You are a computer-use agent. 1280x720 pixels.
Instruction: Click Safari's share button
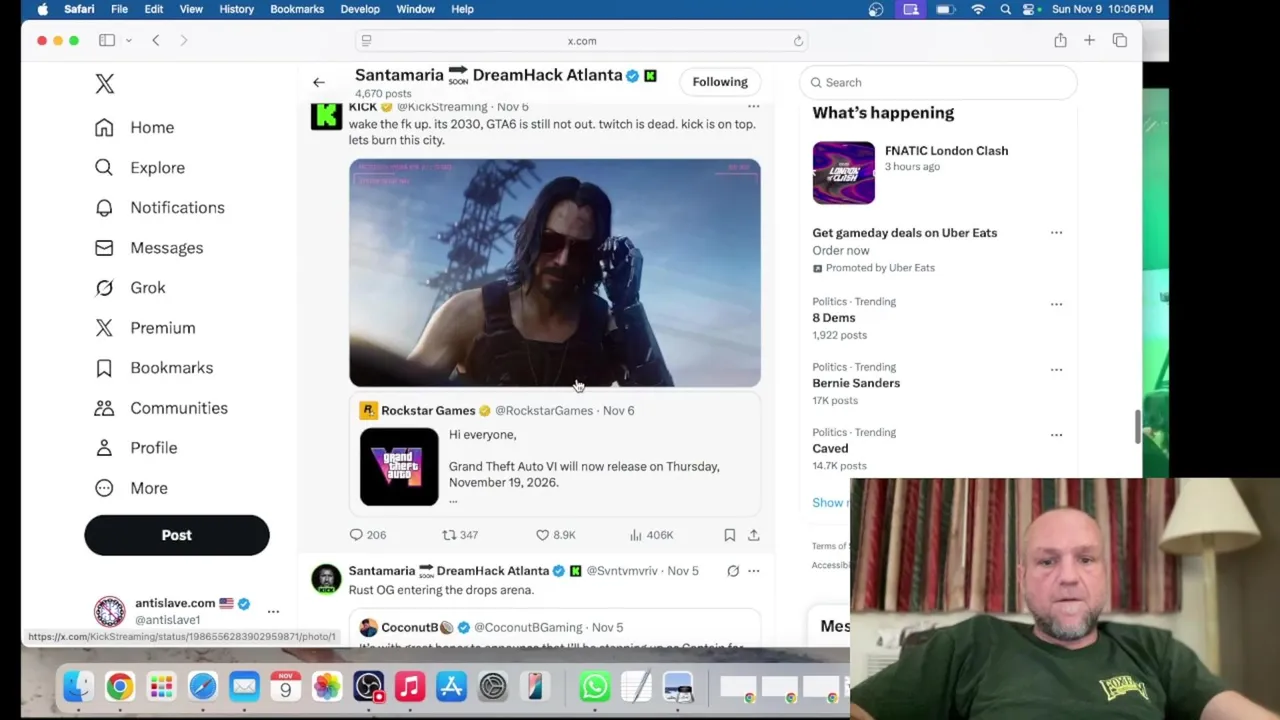point(1060,40)
